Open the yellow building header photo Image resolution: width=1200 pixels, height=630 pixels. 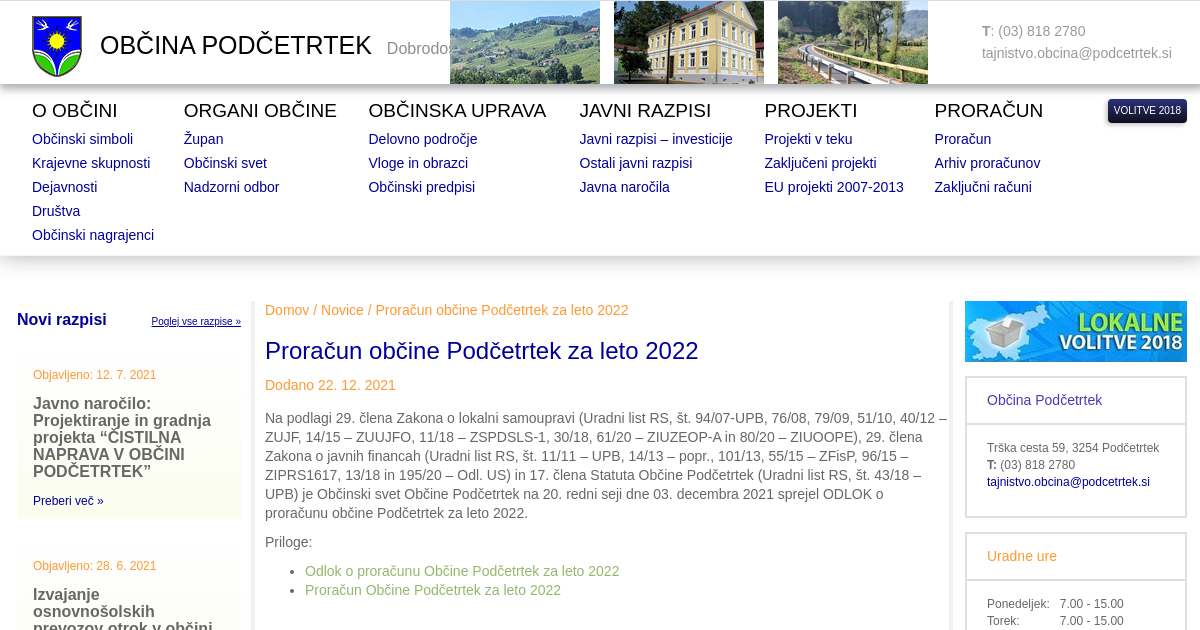(688, 43)
